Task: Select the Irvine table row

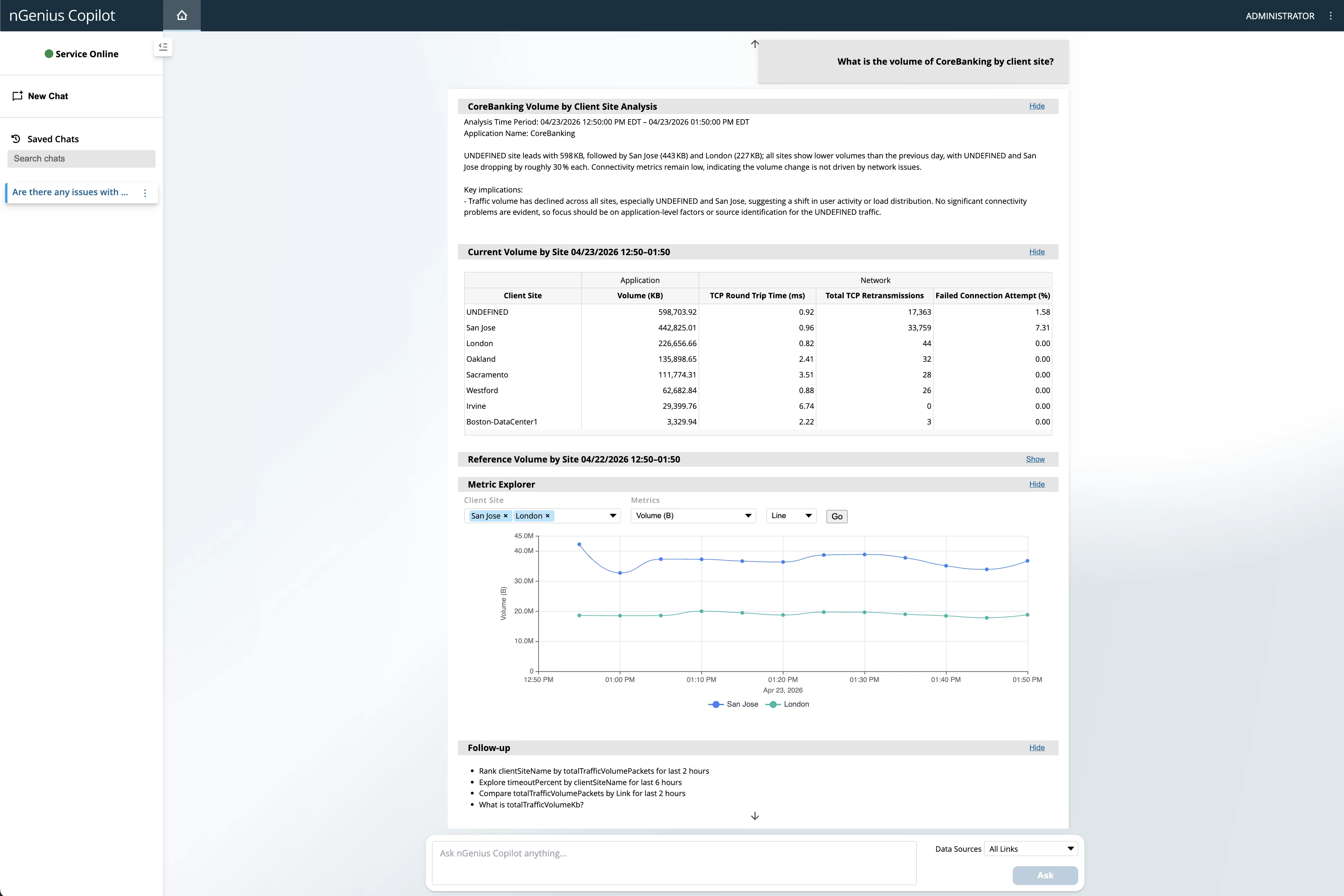Action: click(x=758, y=406)
